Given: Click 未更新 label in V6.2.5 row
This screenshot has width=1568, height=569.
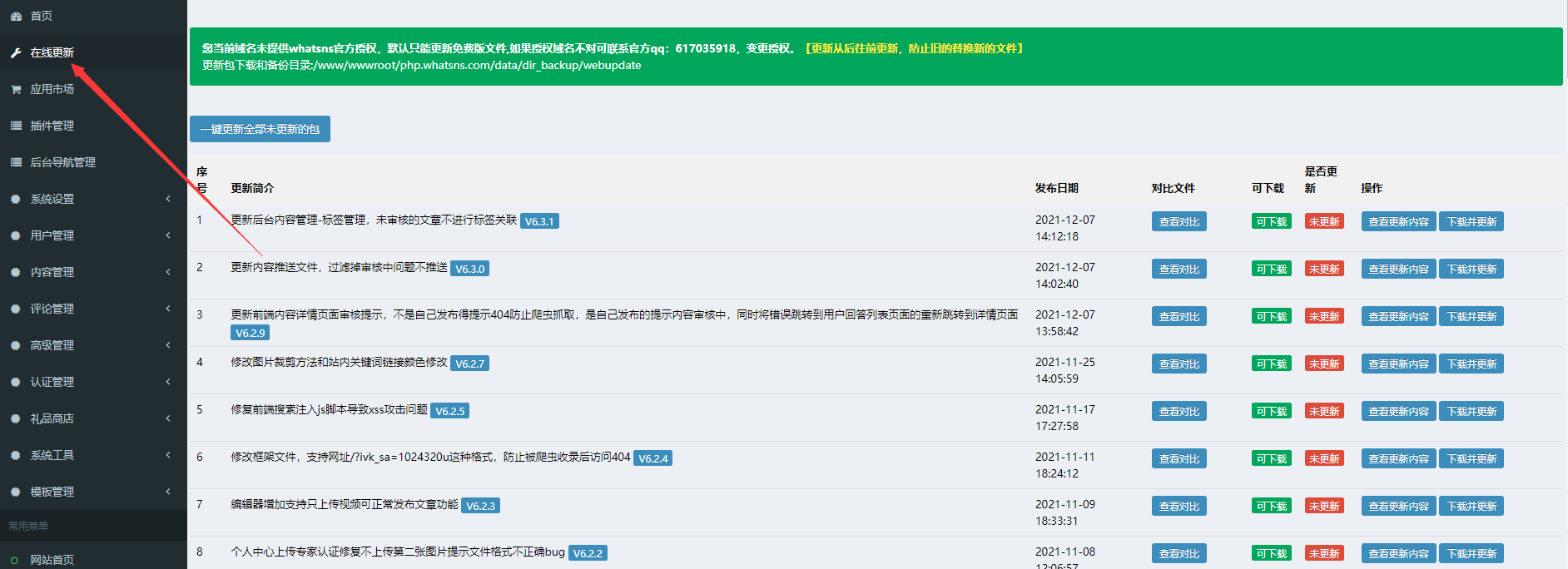Looking at the screenshot, I should [1324, 412].
